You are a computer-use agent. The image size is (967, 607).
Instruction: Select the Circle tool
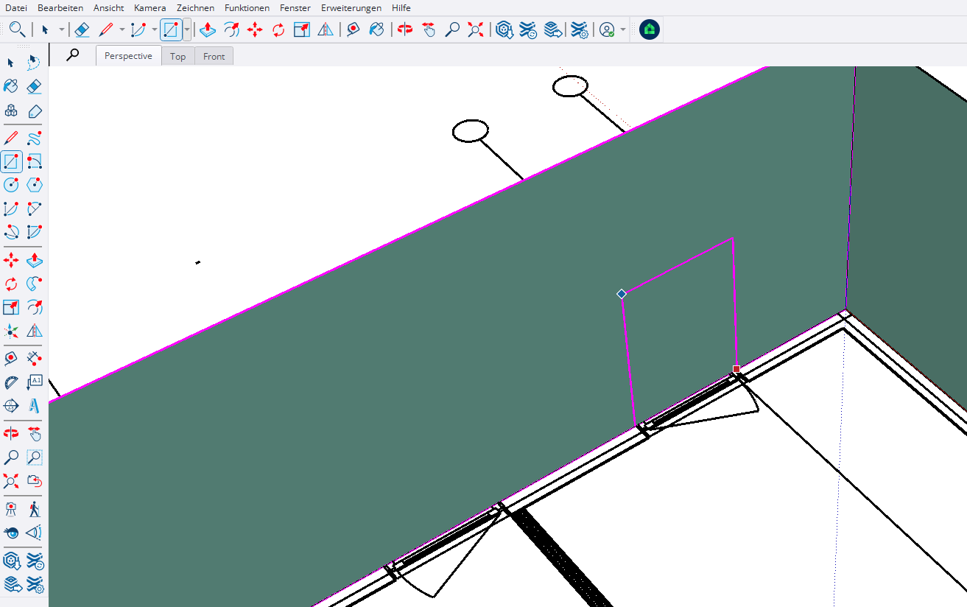(x=11, y=184)
